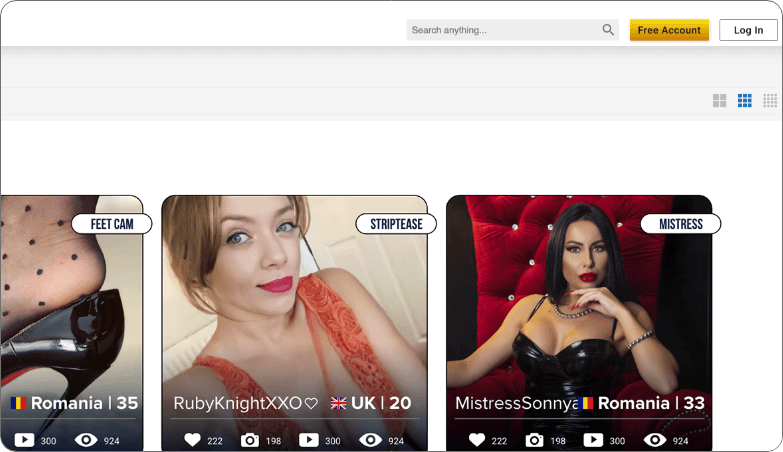Select the medium grid view layout
The width and height of the screenshot is (783, 452).
745,101
